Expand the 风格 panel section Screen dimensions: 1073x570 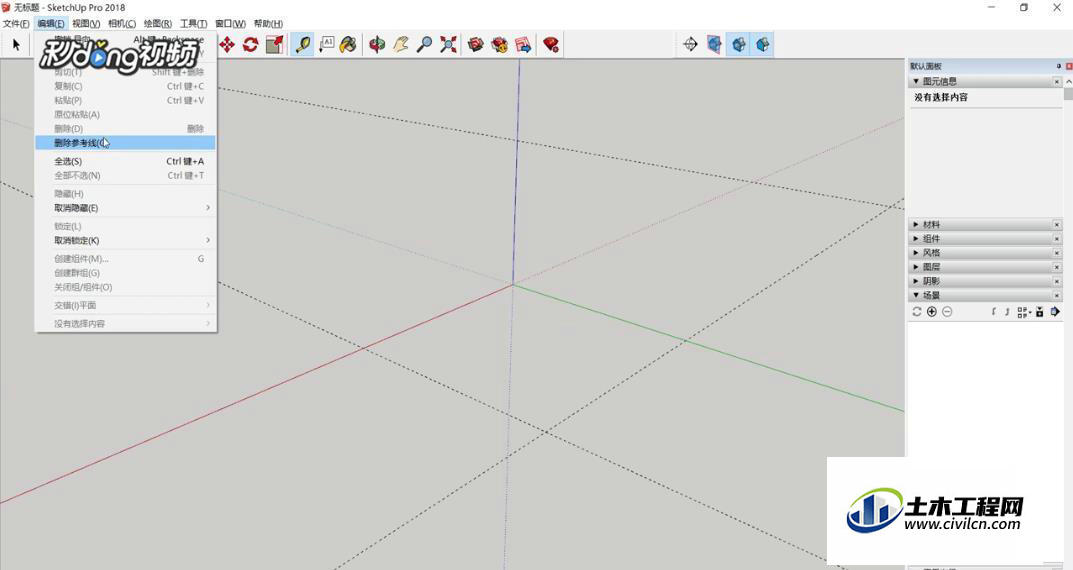pyautogui.click(x=916, y=253)
